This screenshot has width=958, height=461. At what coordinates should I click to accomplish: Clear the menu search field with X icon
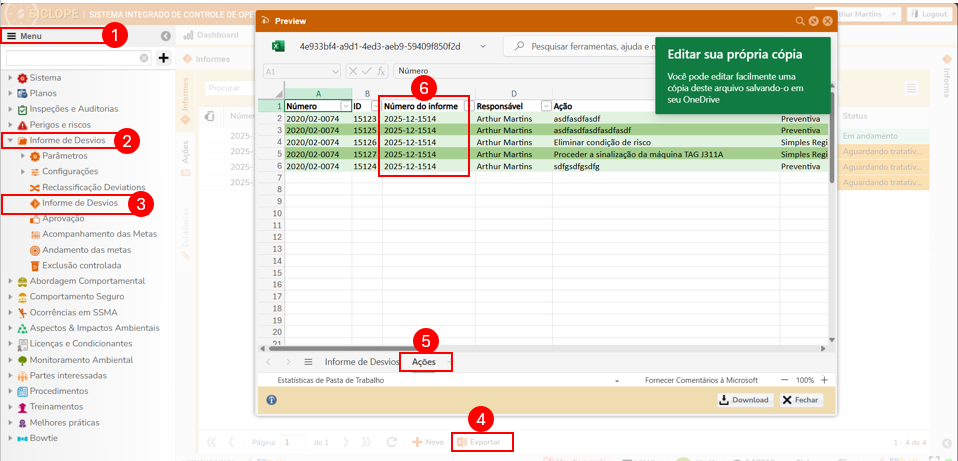[x=144, y=58]
